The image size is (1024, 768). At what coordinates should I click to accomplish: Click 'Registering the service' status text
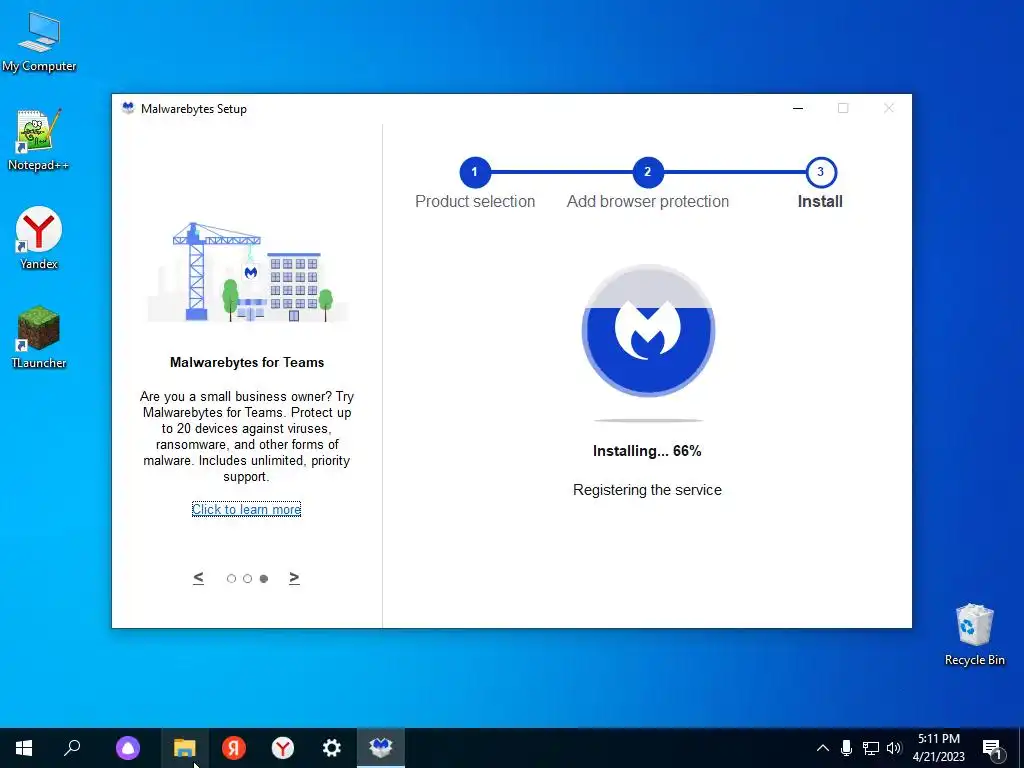point(647,490)
